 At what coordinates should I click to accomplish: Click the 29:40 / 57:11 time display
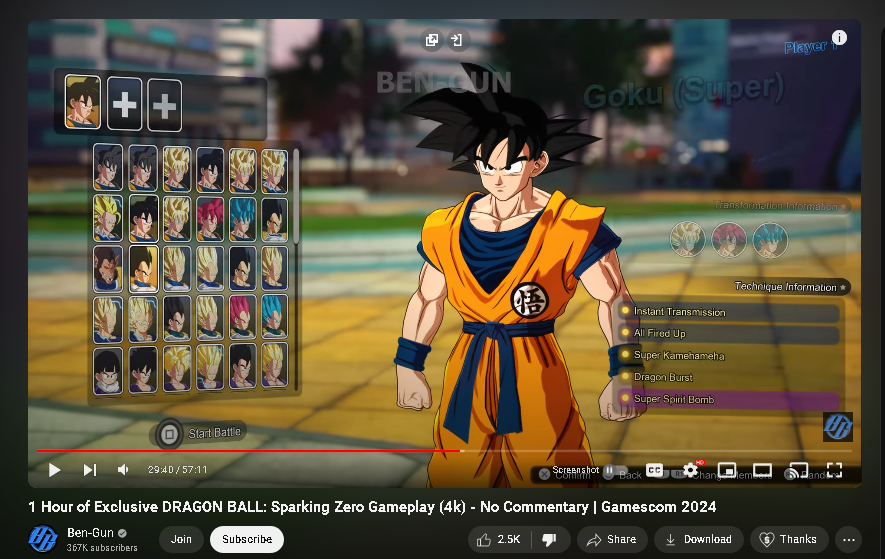(x=177, y=470)
